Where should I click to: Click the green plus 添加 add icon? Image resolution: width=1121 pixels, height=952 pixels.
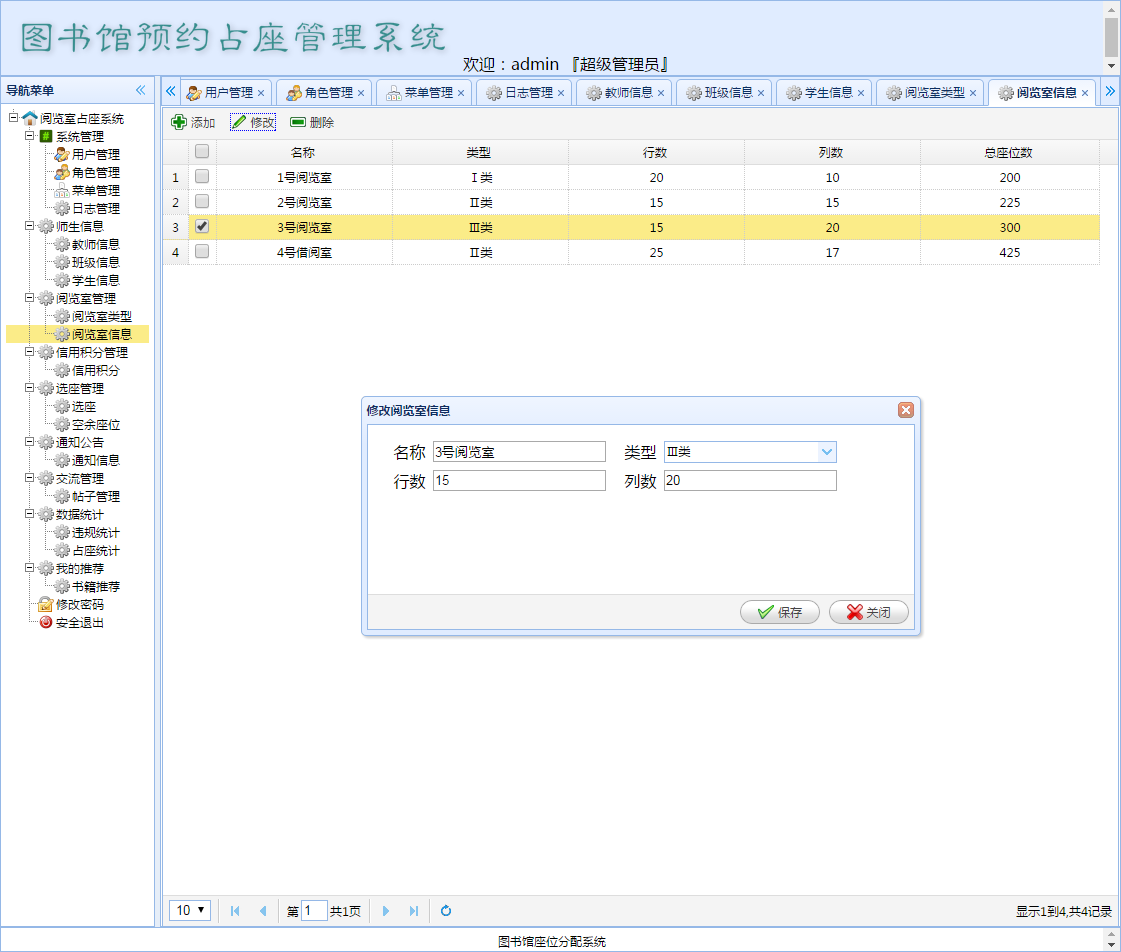point(179,122)
